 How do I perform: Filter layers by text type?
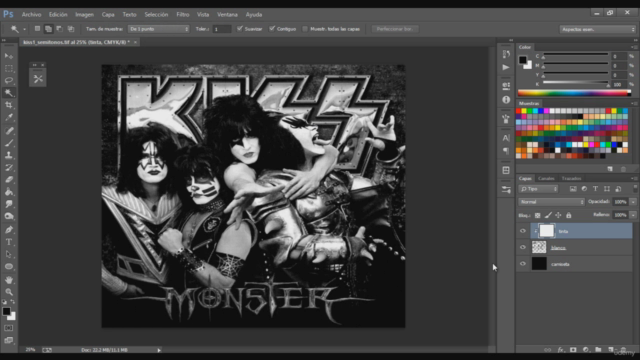pyautogui.click(x=596, y=189)
